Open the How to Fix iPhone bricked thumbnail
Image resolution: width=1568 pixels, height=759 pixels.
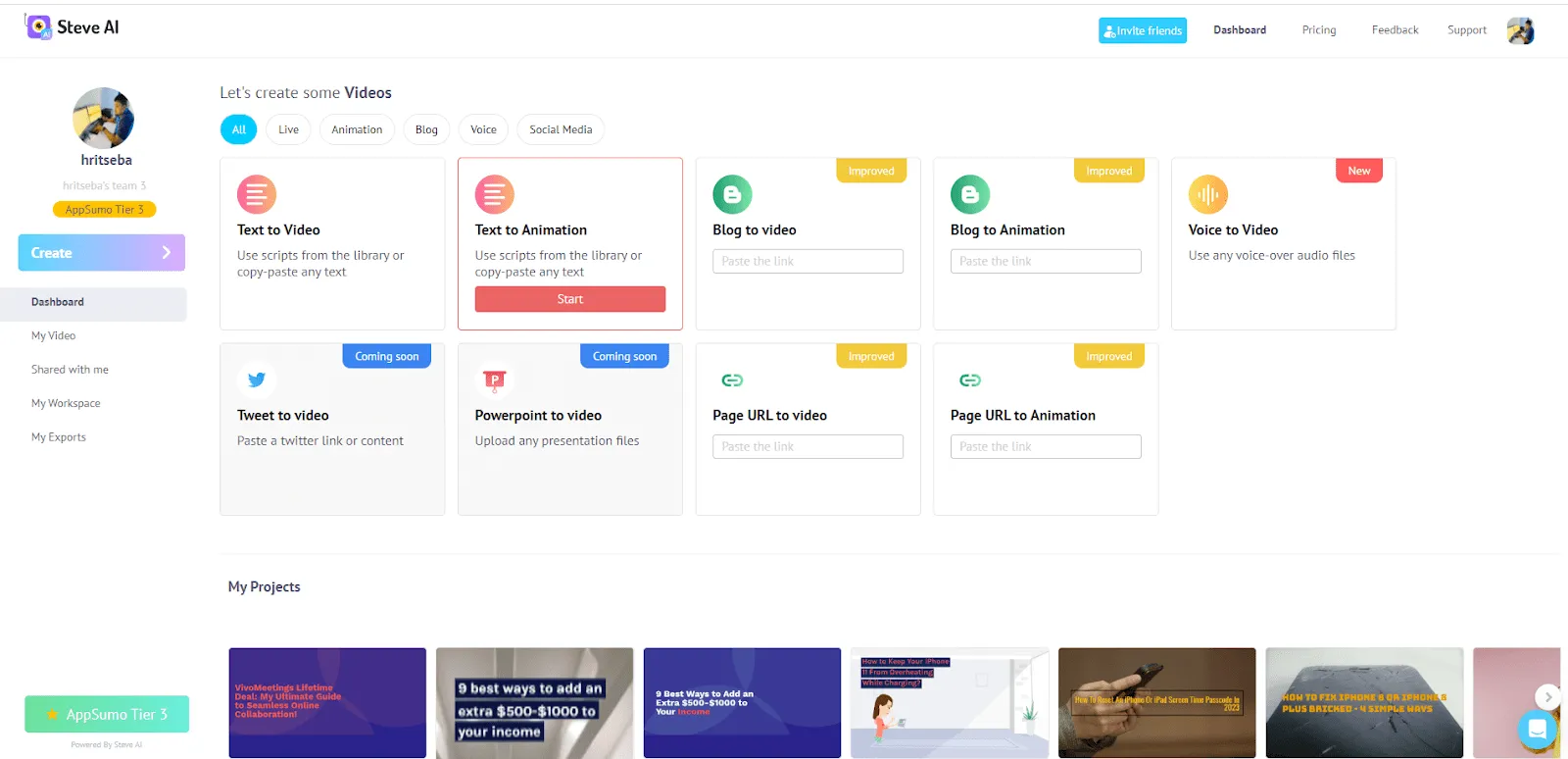click(x=1364, y=703)
